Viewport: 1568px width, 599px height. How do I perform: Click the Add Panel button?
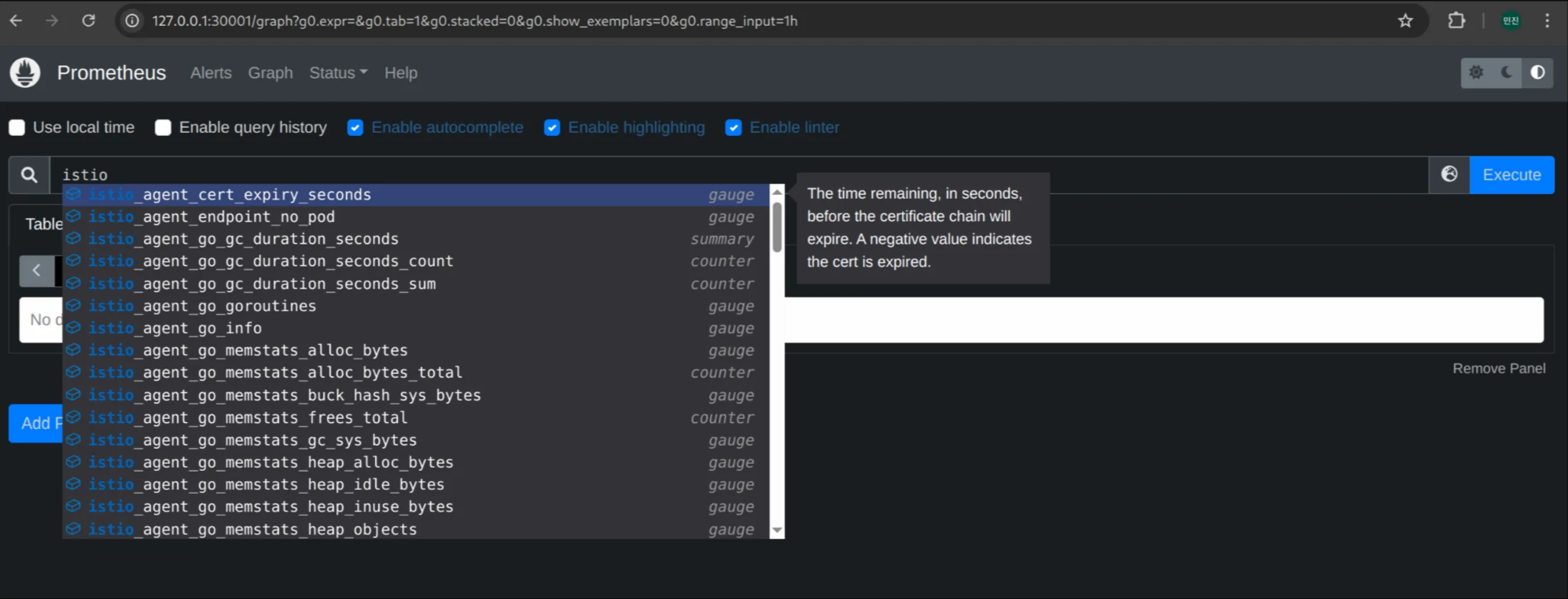tap(35, 424)
